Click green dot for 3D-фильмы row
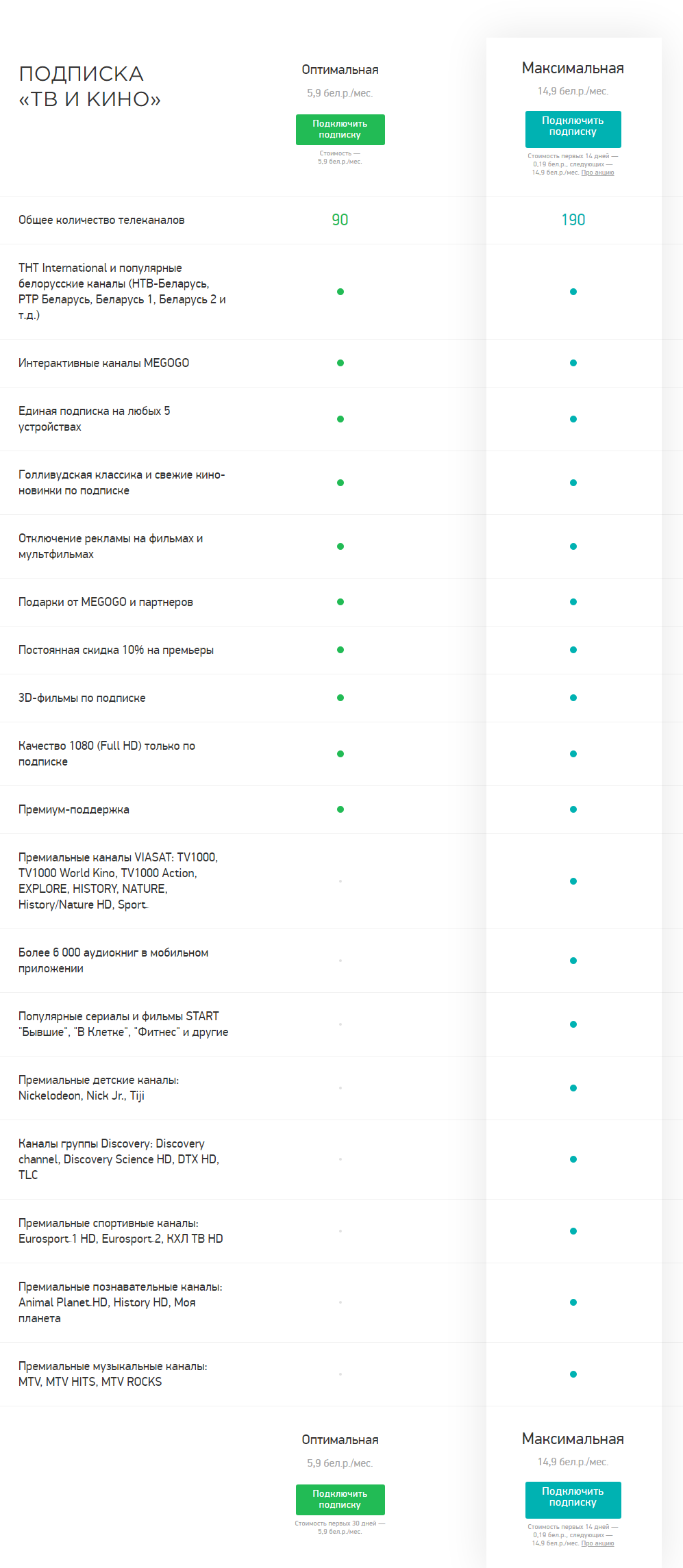 click(x=340, y=698)
